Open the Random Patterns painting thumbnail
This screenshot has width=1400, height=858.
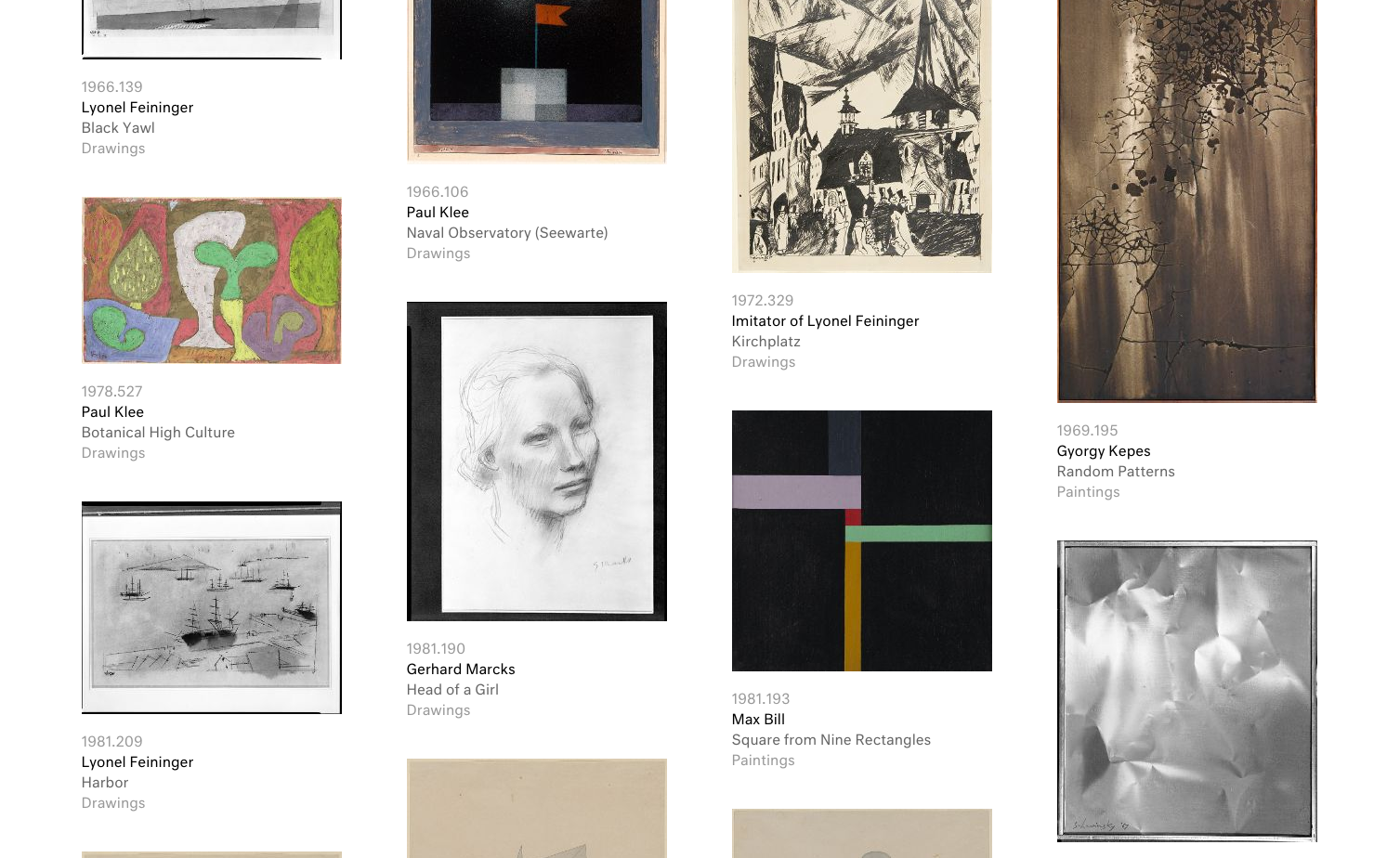point(1186,201)
